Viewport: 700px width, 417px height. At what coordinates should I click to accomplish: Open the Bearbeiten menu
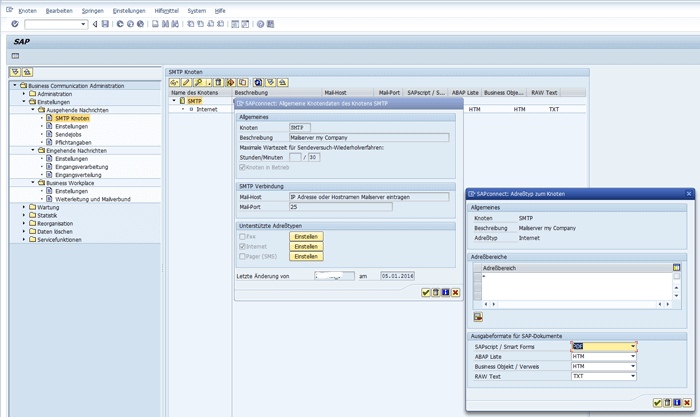point(59,11)
